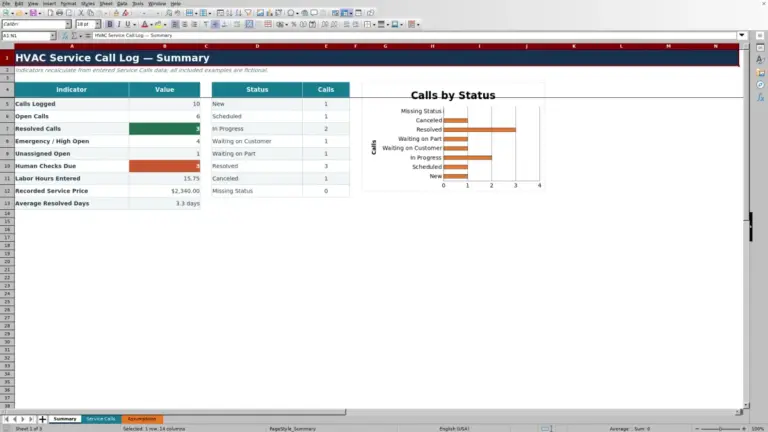Open the File menu
This screenshot has width=768, height=432.
click(6, 3)
